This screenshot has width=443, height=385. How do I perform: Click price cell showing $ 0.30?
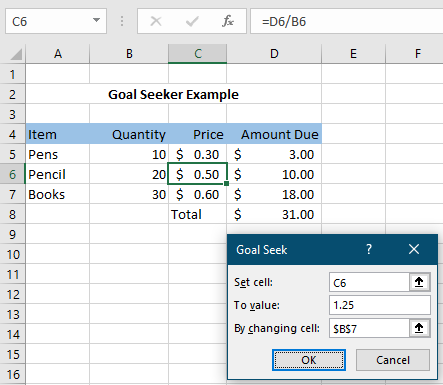(x=198, y=154)
